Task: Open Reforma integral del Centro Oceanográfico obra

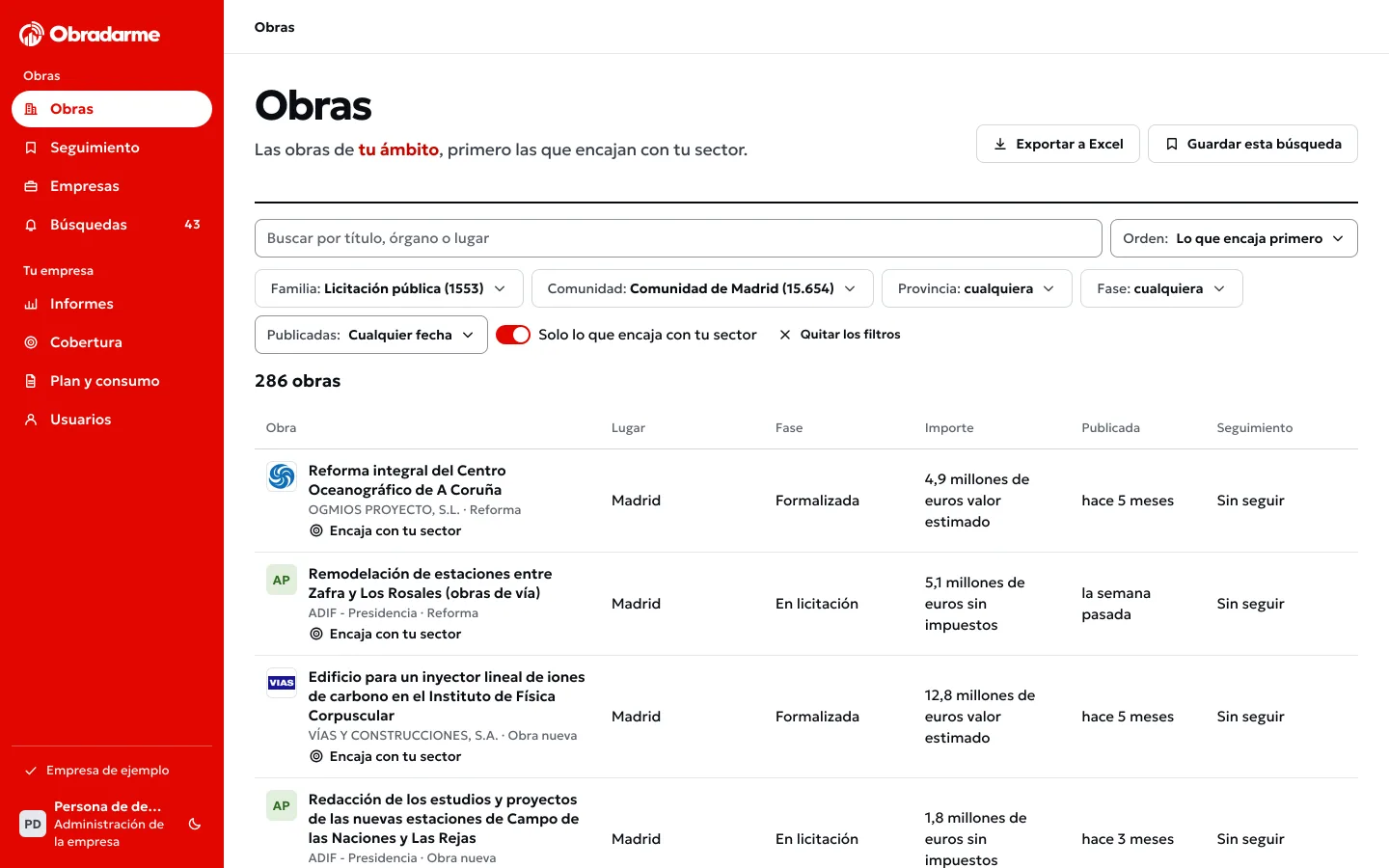Action: pyautogui.click(x=407, y=480)
